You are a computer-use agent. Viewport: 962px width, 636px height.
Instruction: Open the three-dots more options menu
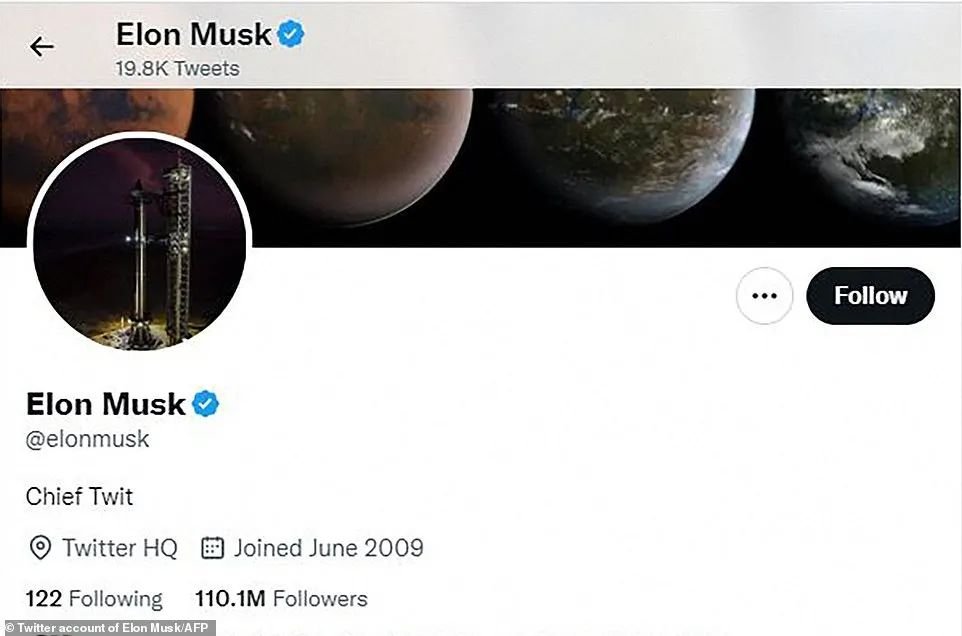click(x=764, y=296)
